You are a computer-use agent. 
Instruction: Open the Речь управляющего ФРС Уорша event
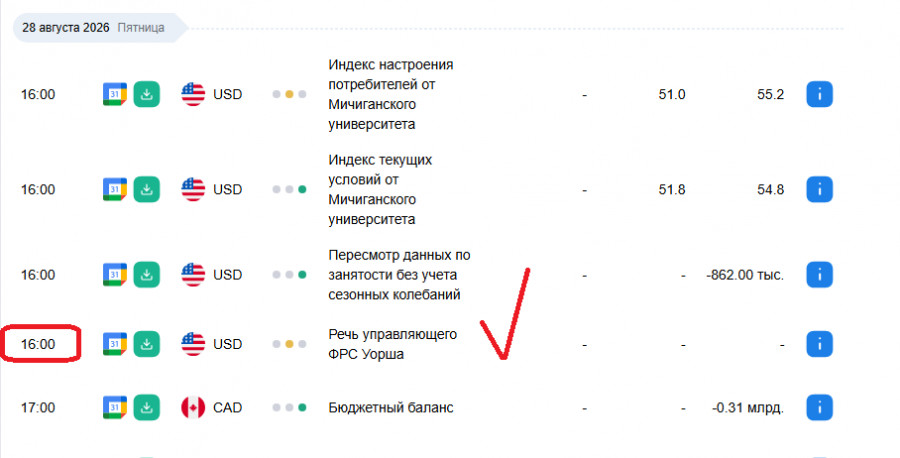click(x=393, y=344)
